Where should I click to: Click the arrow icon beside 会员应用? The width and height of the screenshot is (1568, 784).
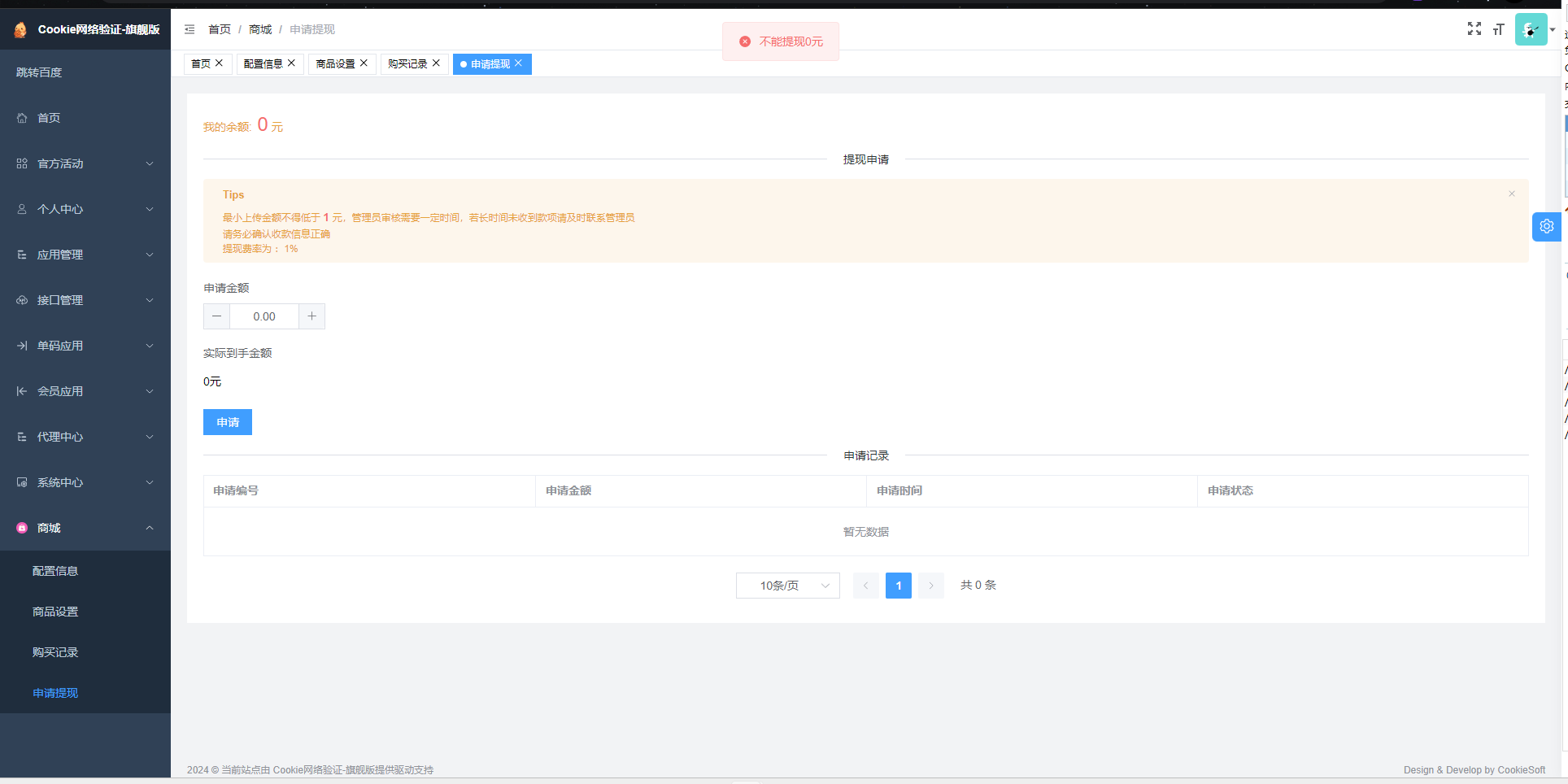point(22,391)
